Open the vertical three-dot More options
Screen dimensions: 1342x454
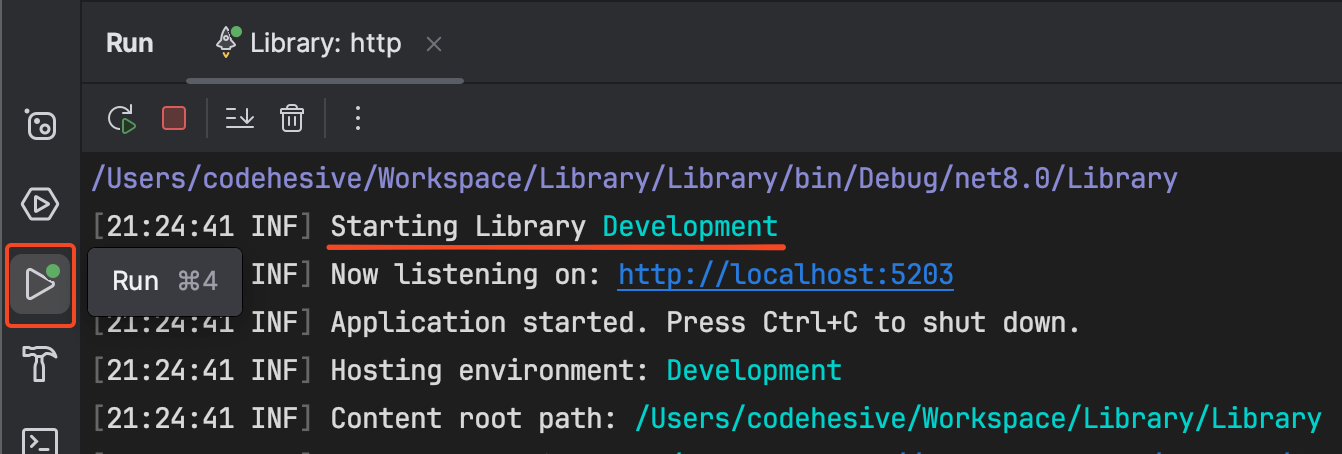click(358, 119)
